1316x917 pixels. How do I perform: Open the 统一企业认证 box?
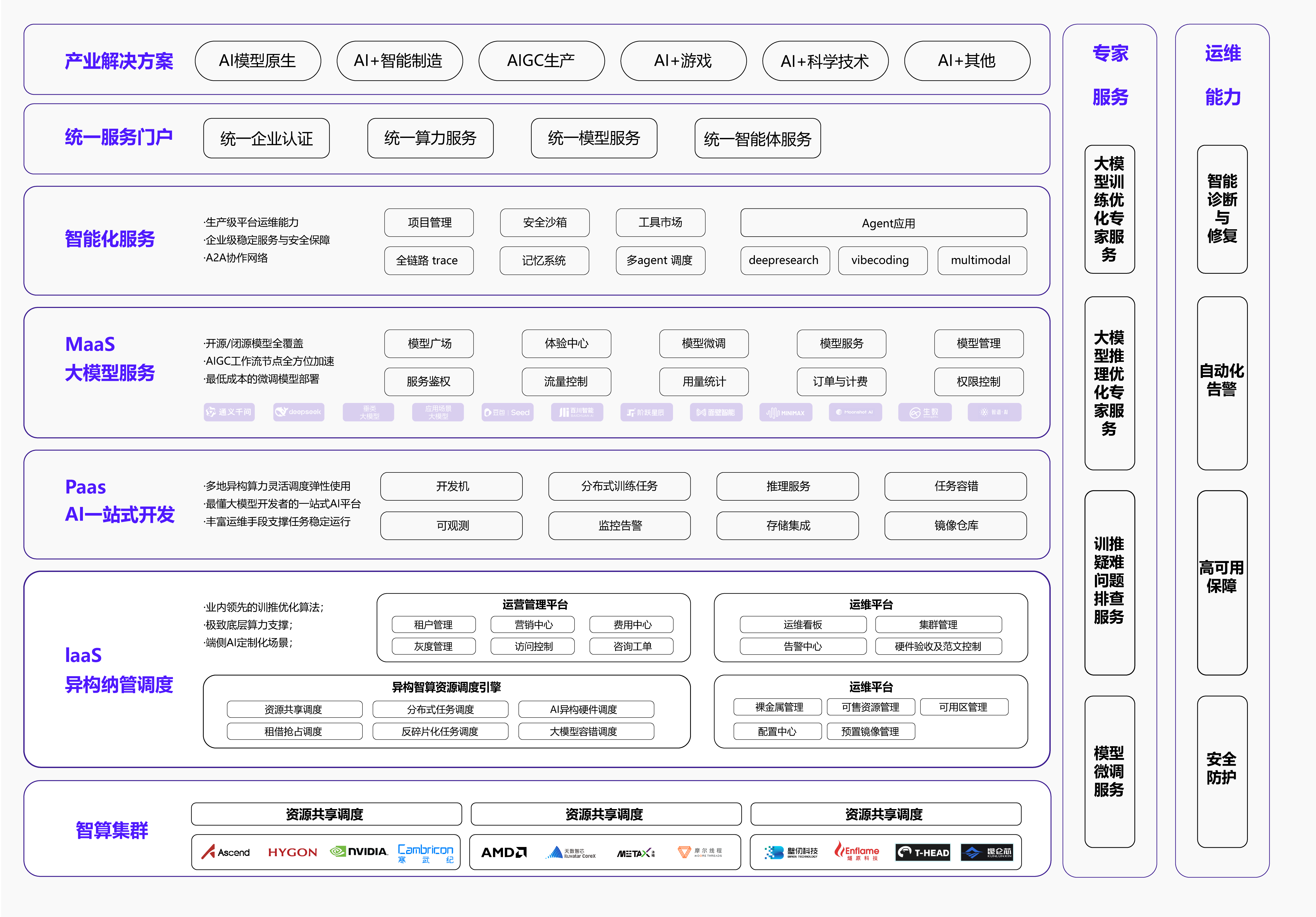tap(267, 138)
